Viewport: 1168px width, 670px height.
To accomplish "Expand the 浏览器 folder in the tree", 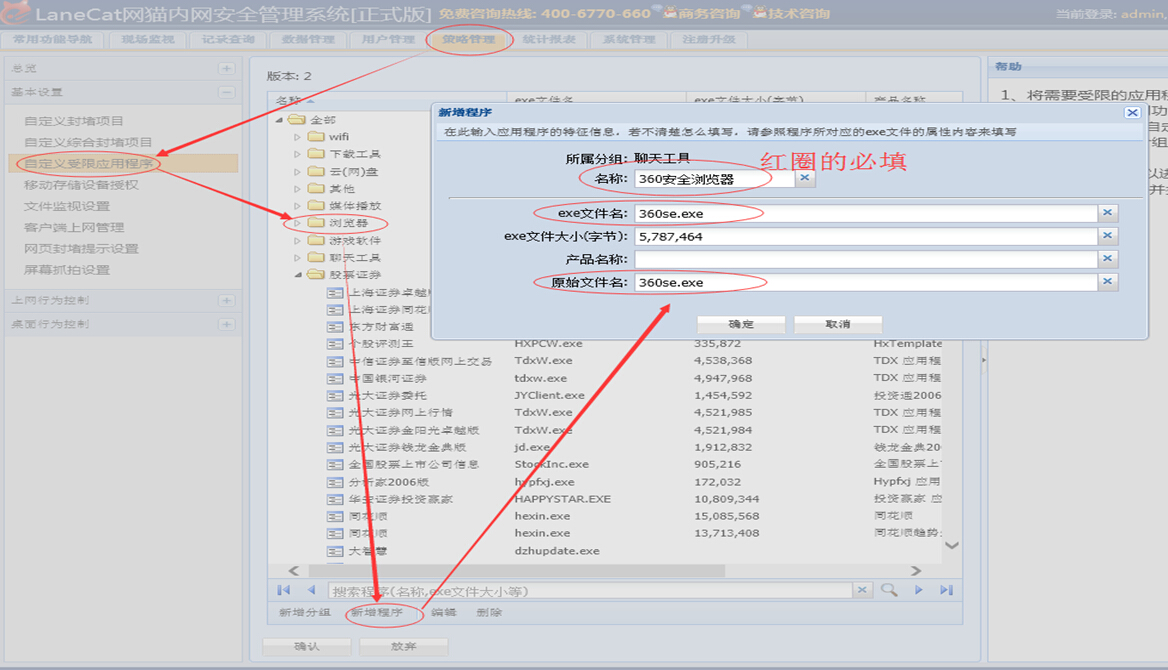I will (297, 223).
